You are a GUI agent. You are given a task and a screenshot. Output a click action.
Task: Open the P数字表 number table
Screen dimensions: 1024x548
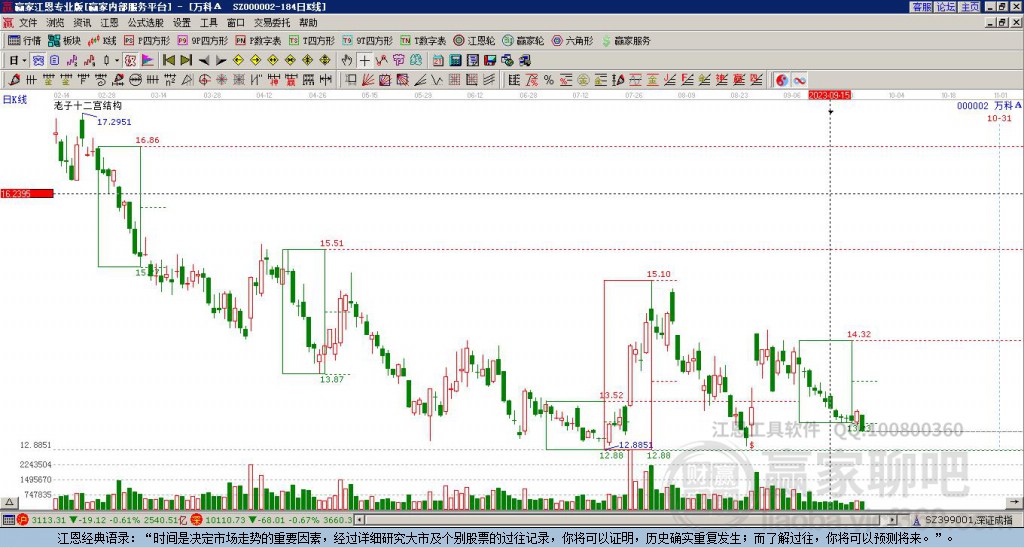tap(258, 40)
